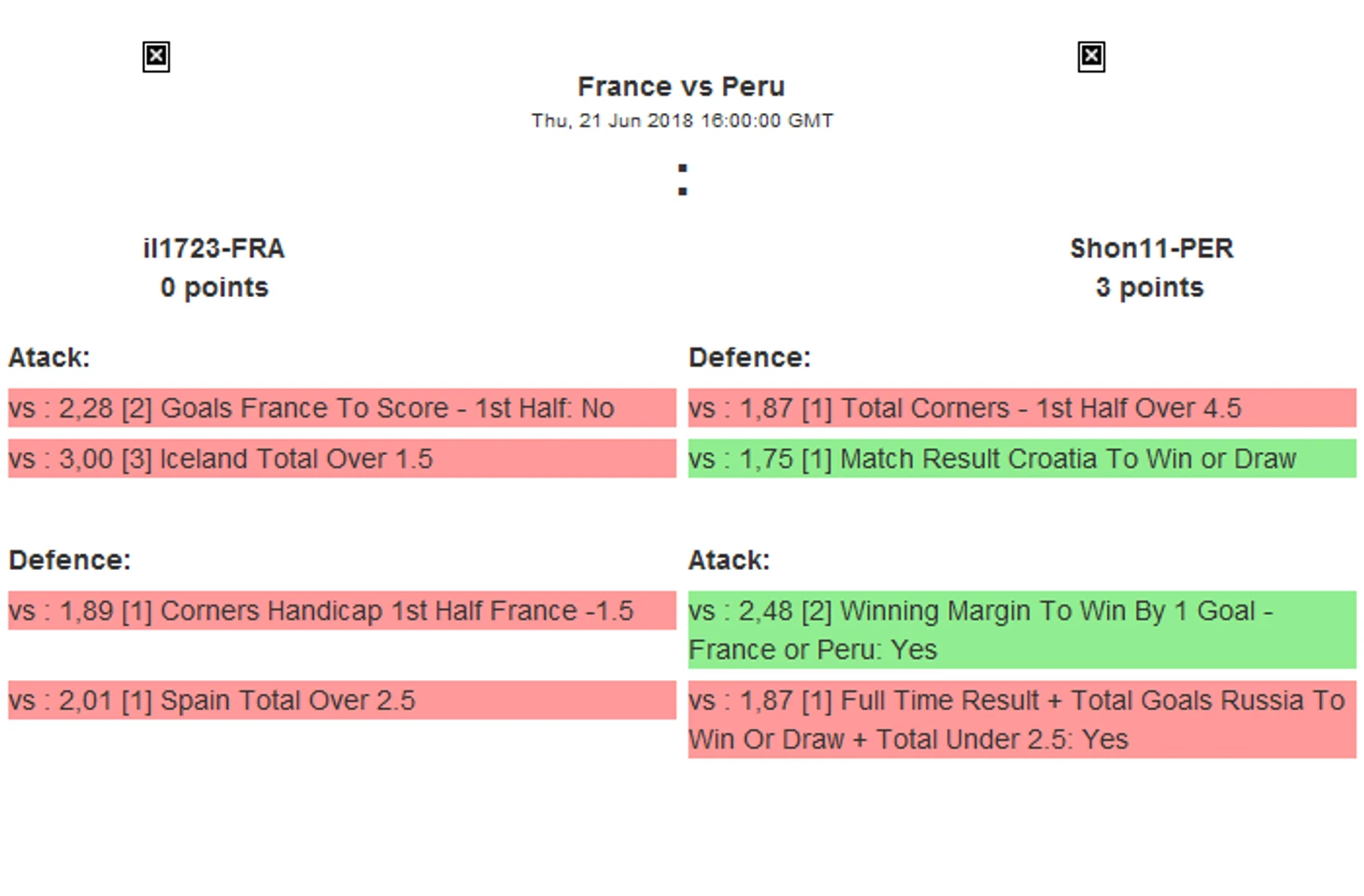Click the score colon separator
The height and width of the screenshot is (896, 1364).
click(x=682, y=179)
